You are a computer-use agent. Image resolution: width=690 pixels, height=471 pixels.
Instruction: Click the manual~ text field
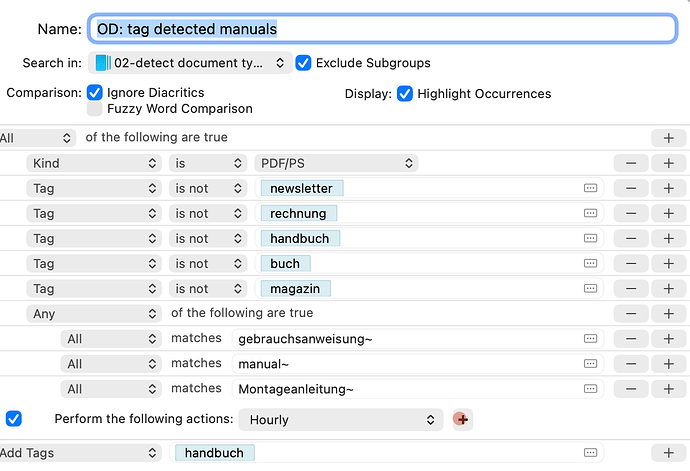pyautogui.click(x=417, y=364)
